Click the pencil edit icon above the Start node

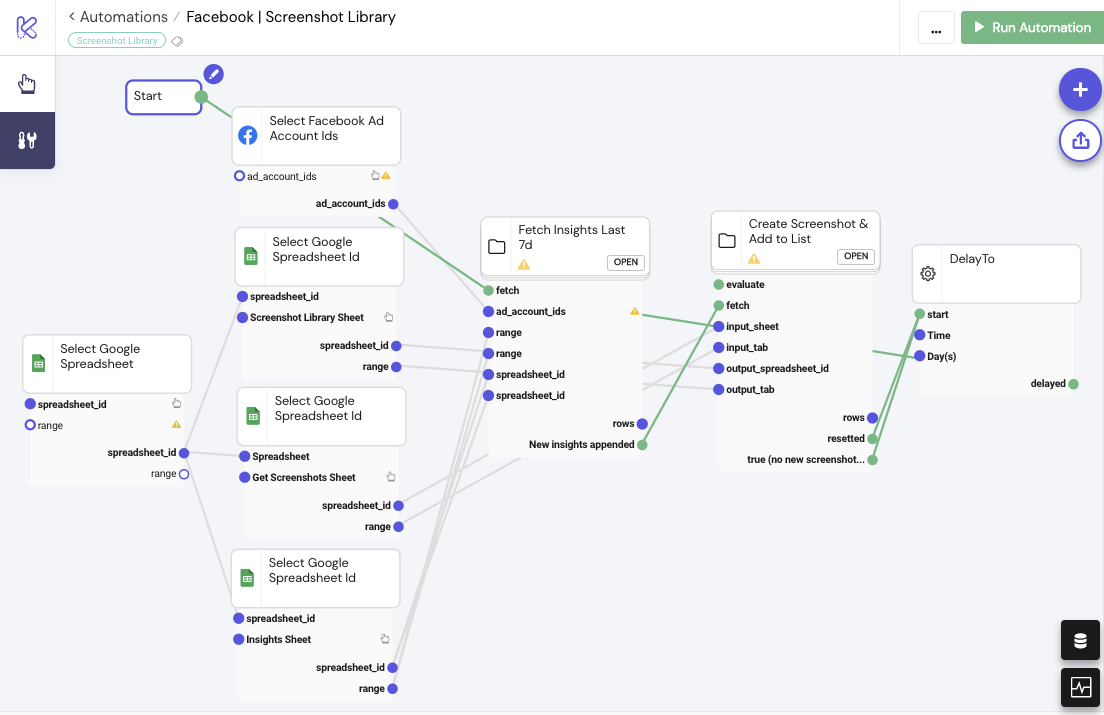click(x=213, y=74)
